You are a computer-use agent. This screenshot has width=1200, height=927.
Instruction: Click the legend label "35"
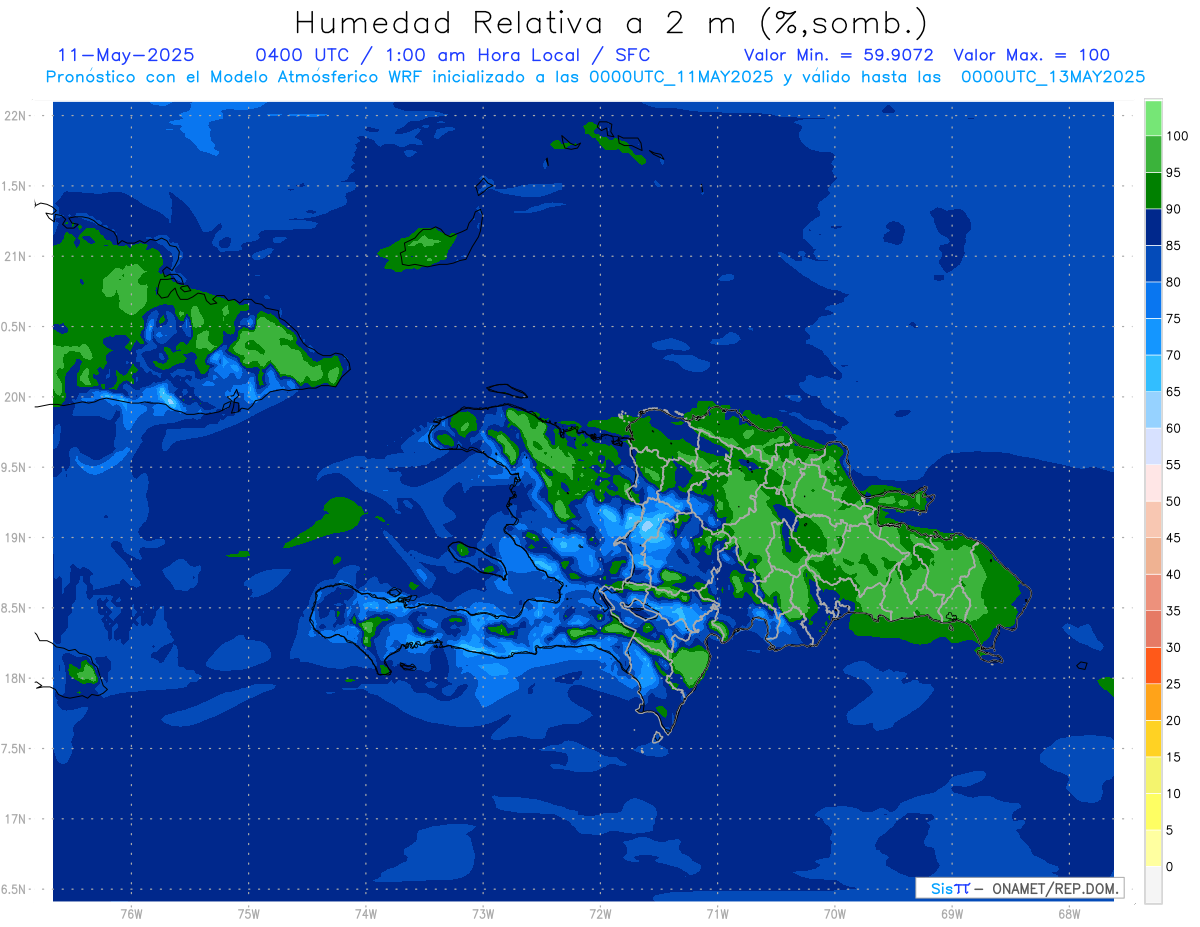(x=1173, y=611)
